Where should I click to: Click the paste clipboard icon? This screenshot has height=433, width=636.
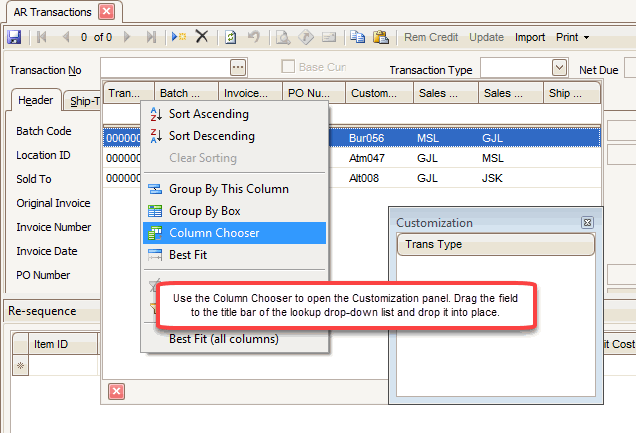380,37
